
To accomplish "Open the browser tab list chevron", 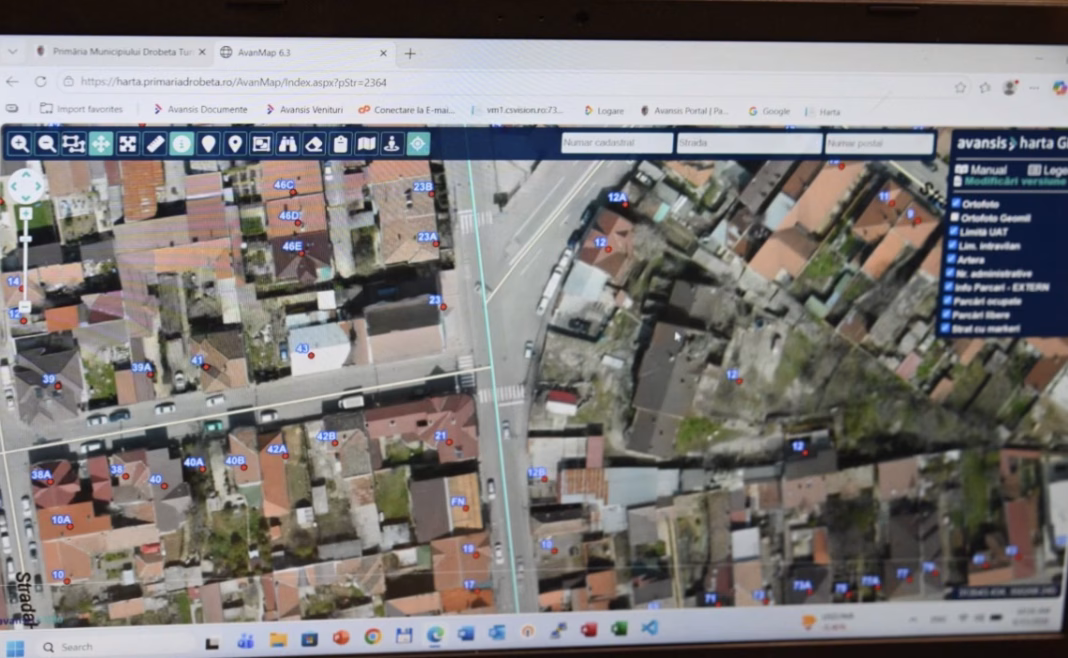I will coord(12,52).
